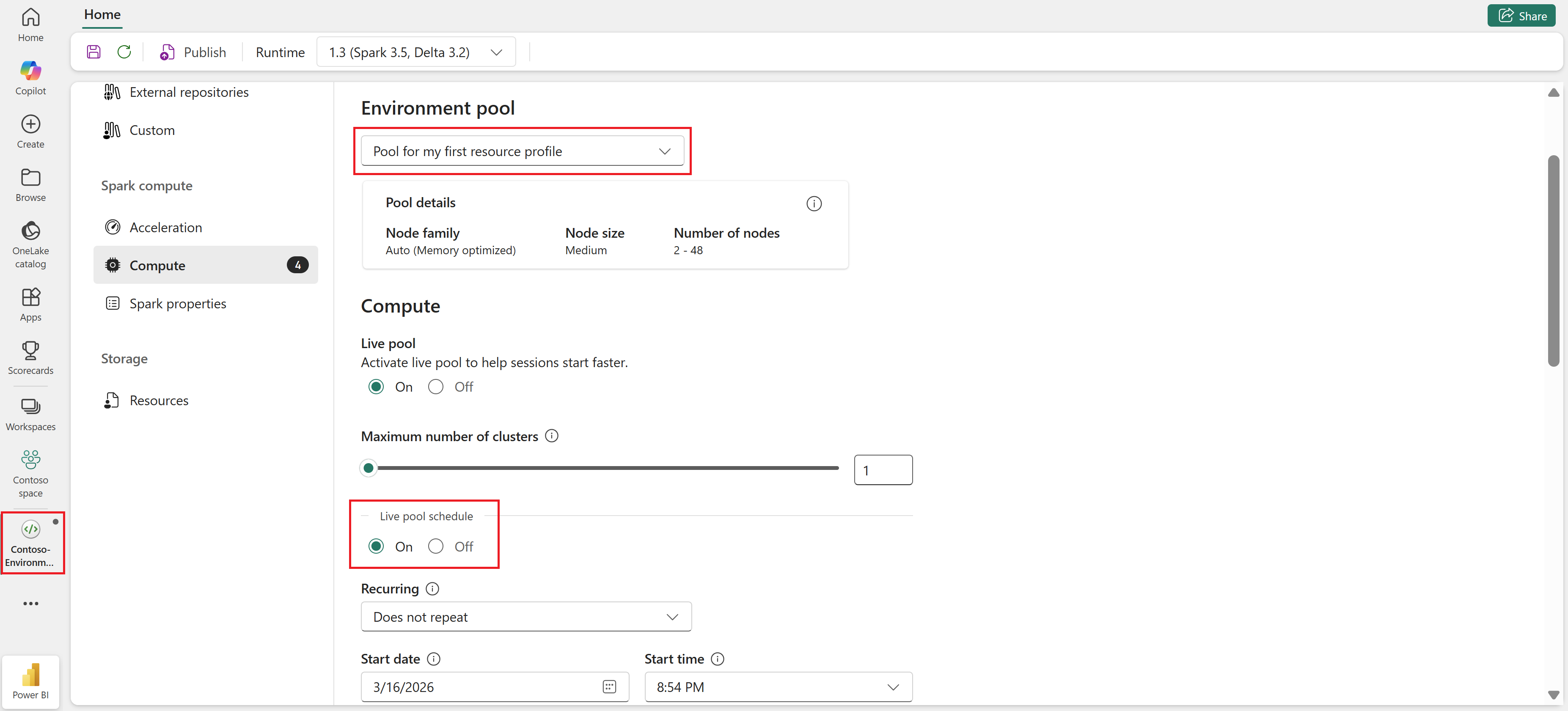Click the Maximum number of clusters slider handle
The width and height of the screenshot is (1568, 711).
pyautogui.click(x=368, y=467)
